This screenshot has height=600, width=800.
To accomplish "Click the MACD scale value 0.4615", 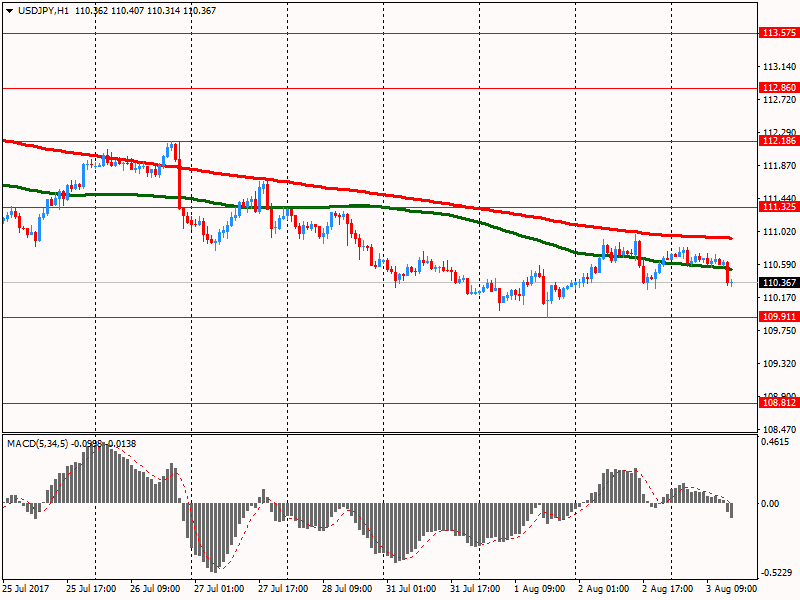I will [x=774, y=442].
